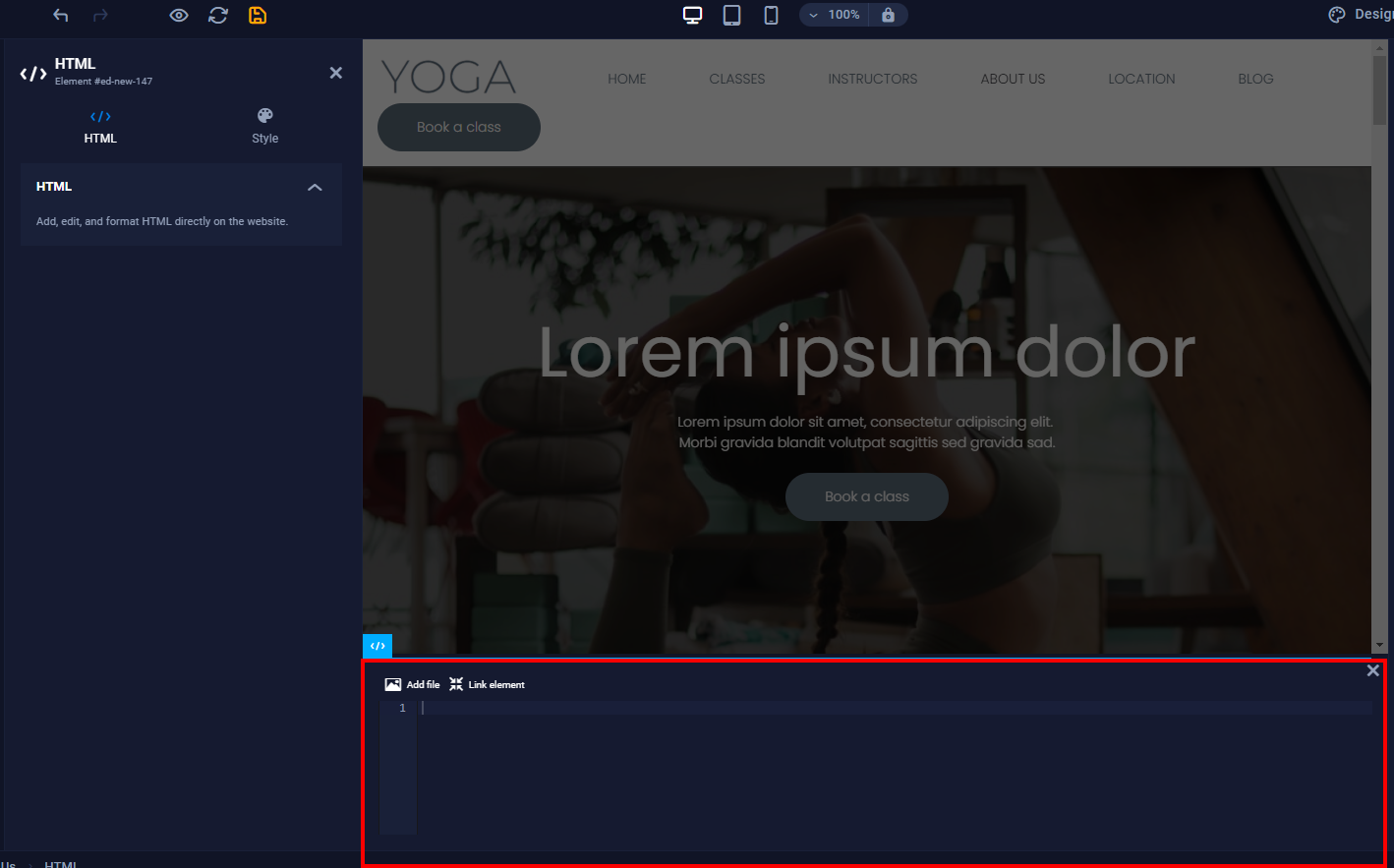
Task: Click the Link element button
Action: (488, 684)
